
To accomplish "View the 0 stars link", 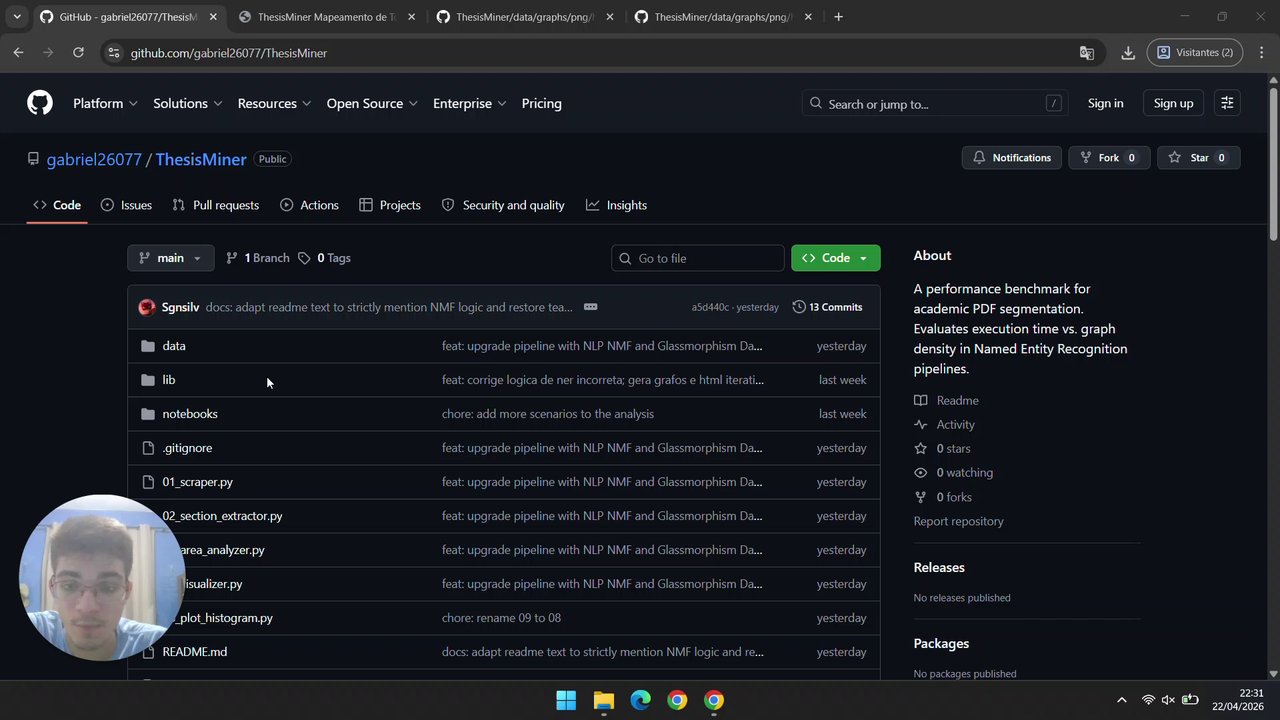I will pyautogui.click(x=942, y=449).
